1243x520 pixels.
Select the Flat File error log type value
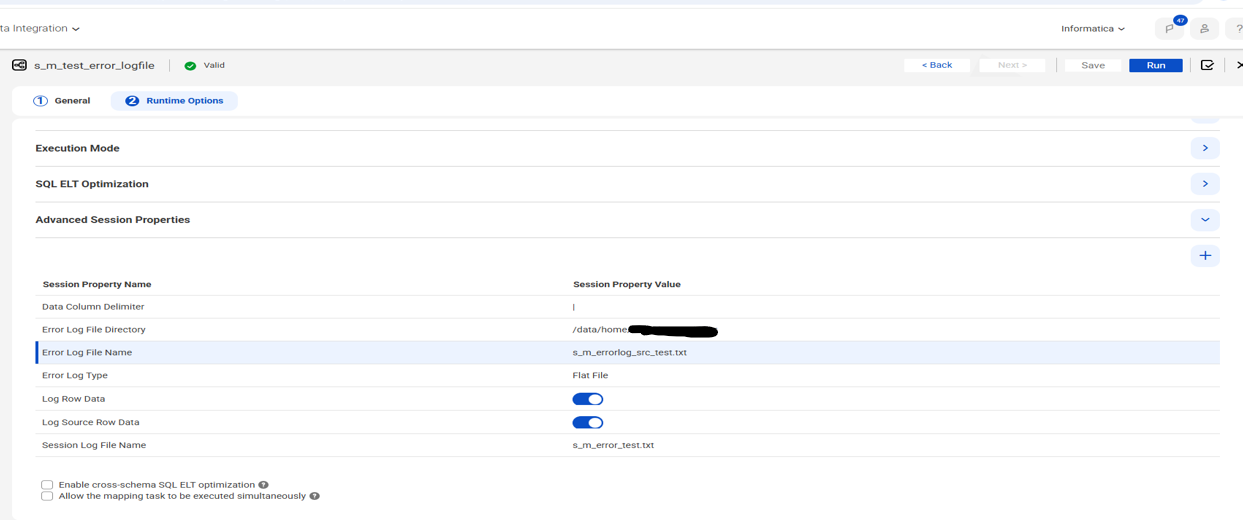coord(590,376)
